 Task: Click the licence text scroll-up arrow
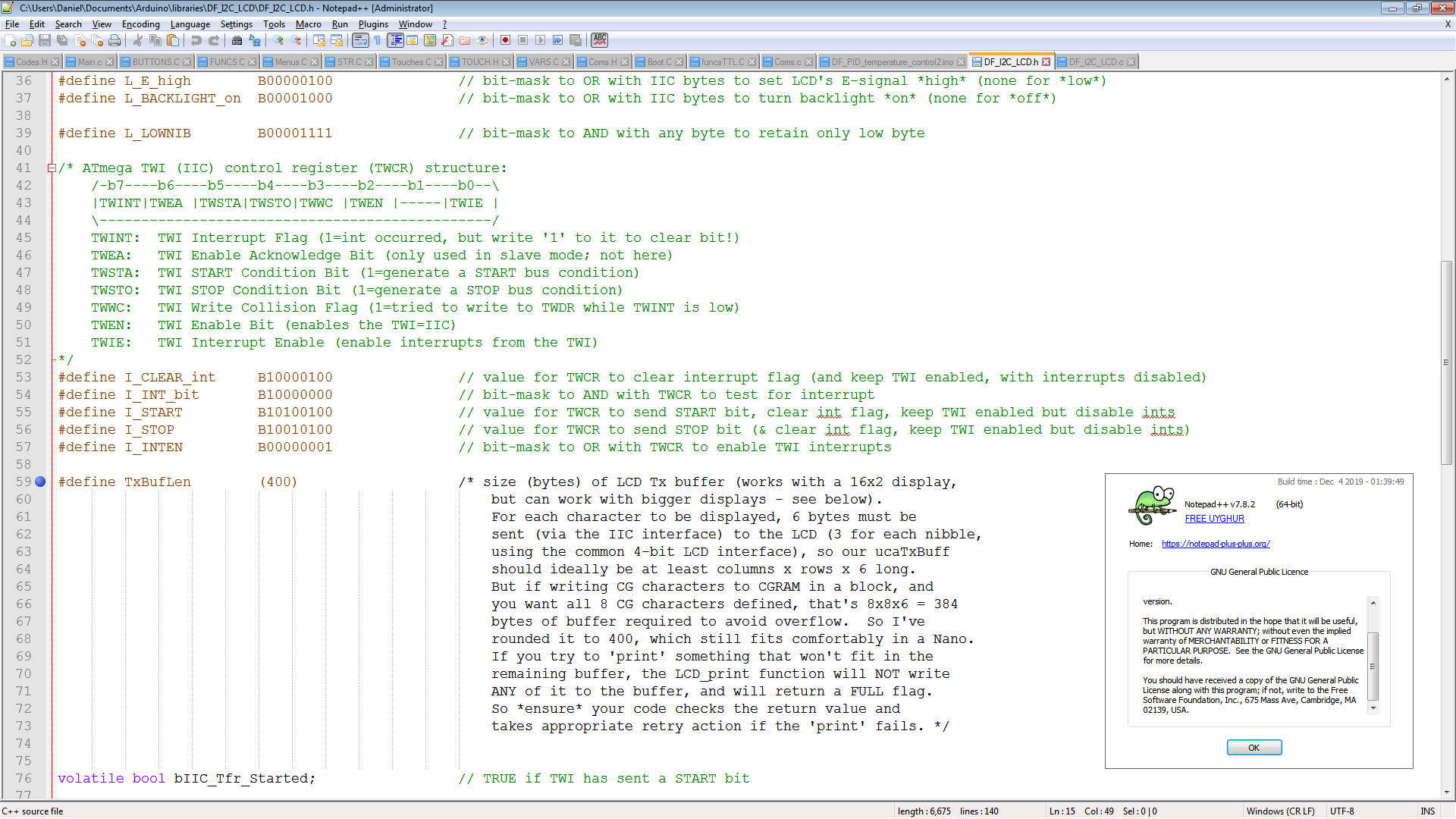point(1373,603)
